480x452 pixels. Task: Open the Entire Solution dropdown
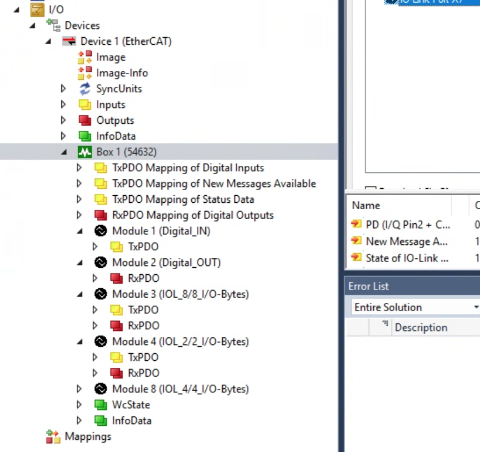[476, 307]
